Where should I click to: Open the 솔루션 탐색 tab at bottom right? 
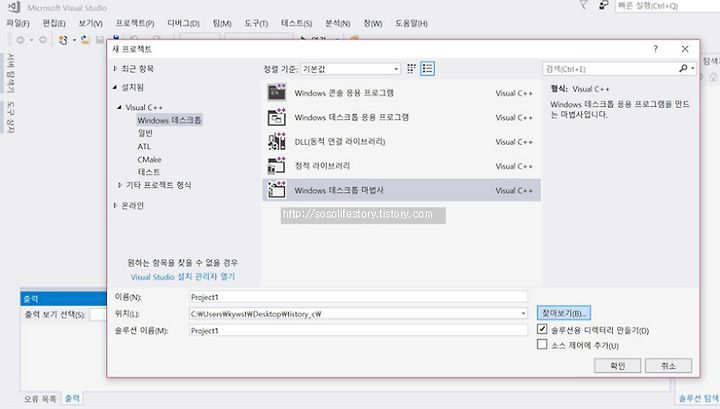coord(699,398)
